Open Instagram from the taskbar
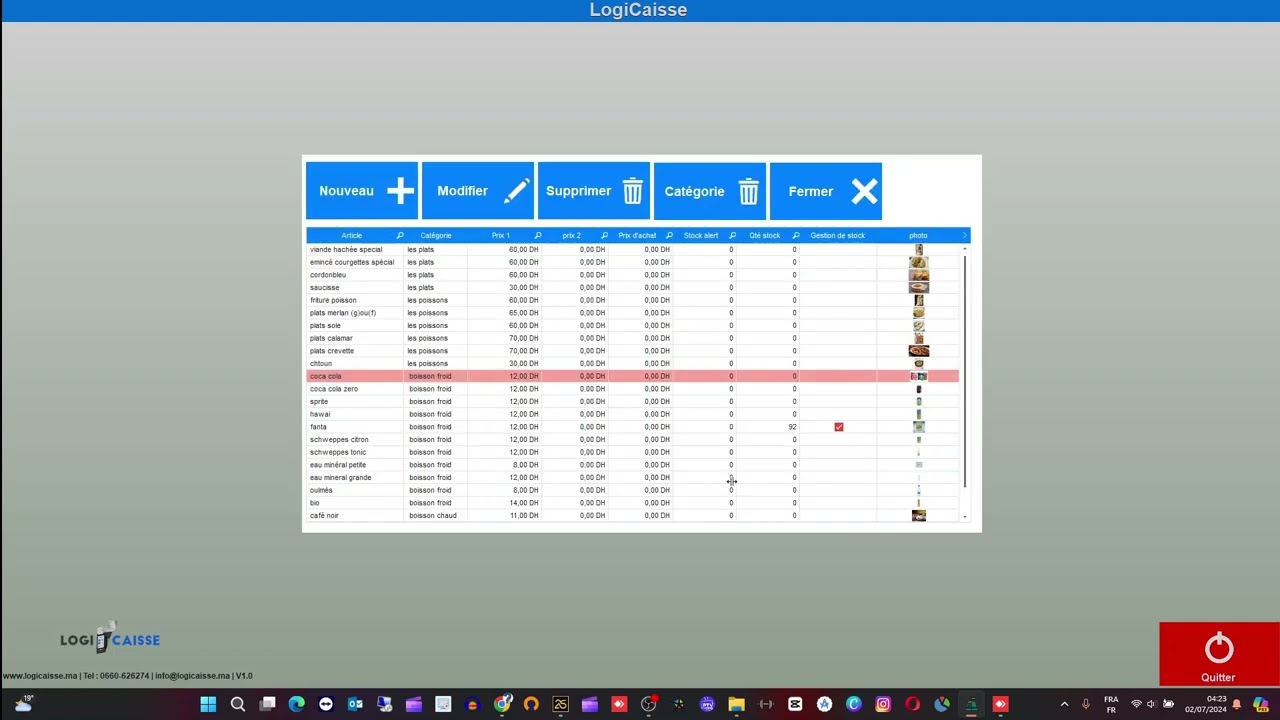 click(x=883, y=705)
